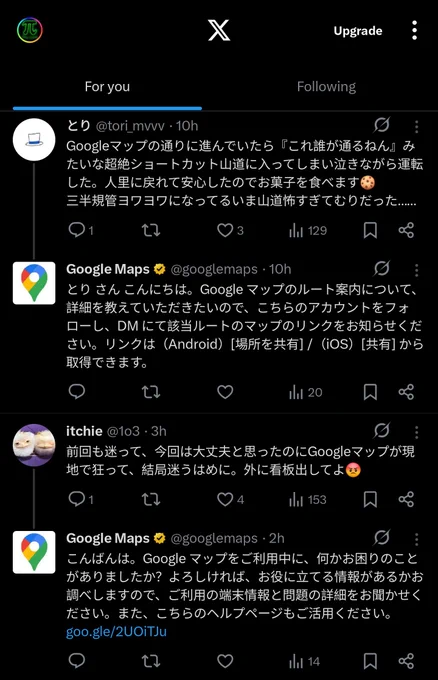The height and width of the screenshot is (680, 438).
Task: Repost the tori_mvvv tweet
Action: (x=151, y=230)
